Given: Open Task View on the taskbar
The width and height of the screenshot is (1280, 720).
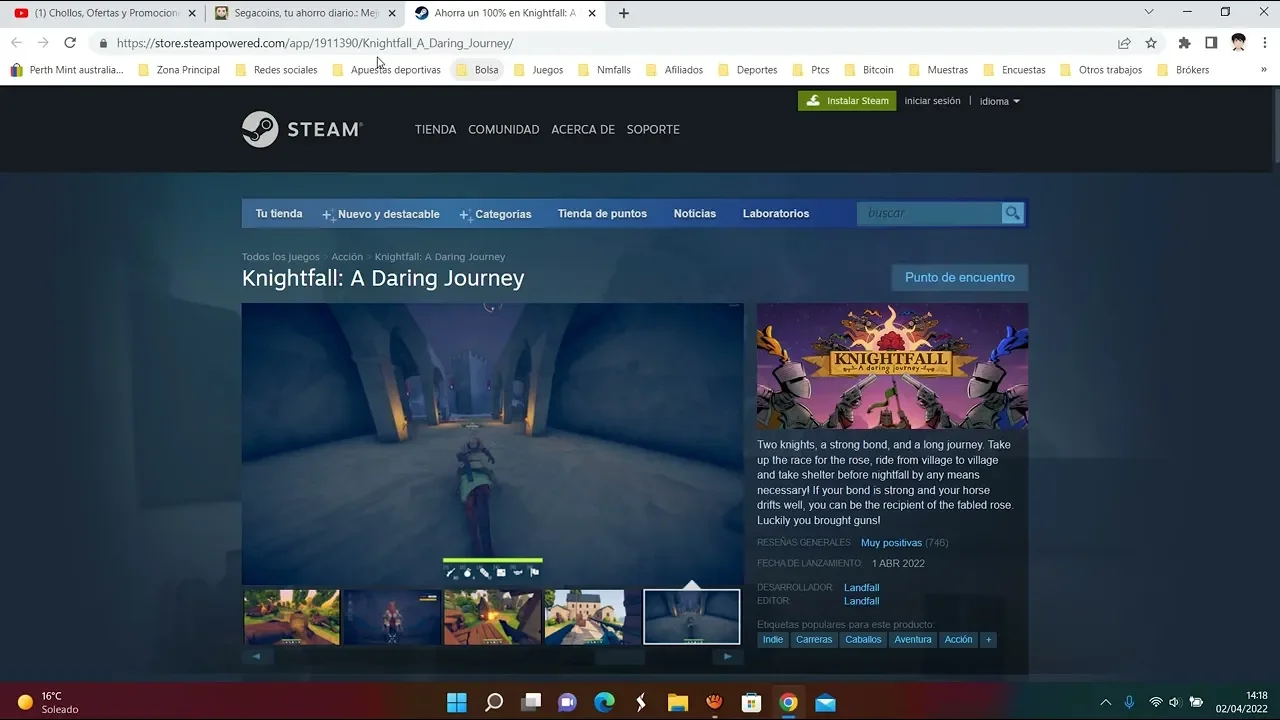Looking at the screenshot, I should pyautogui.click(x=531, y=702).
